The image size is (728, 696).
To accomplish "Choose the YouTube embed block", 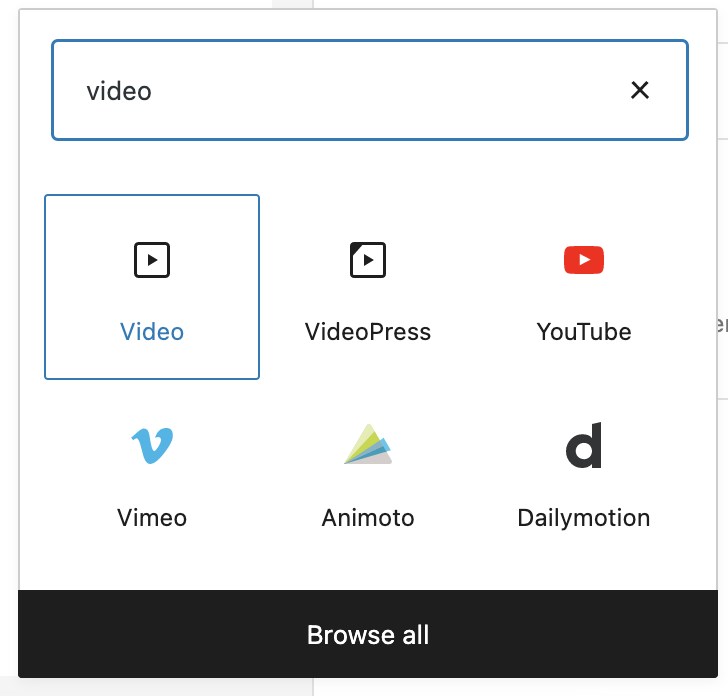I will tap(584, 287).
